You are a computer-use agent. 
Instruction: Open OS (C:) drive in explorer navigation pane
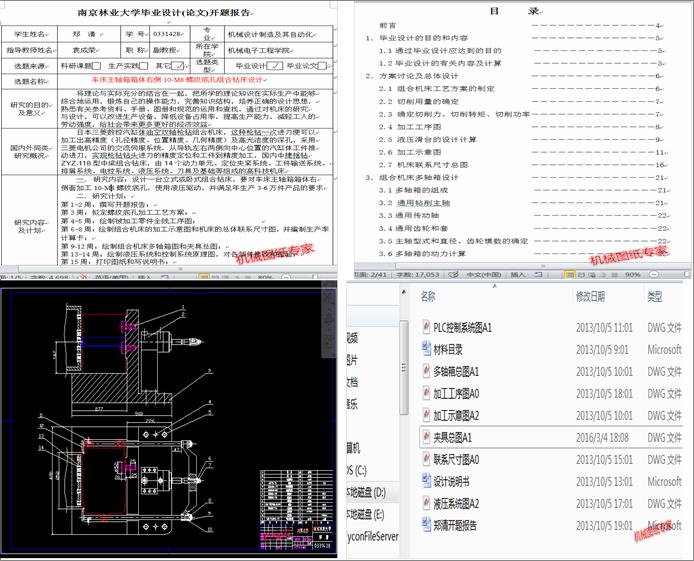357,470
